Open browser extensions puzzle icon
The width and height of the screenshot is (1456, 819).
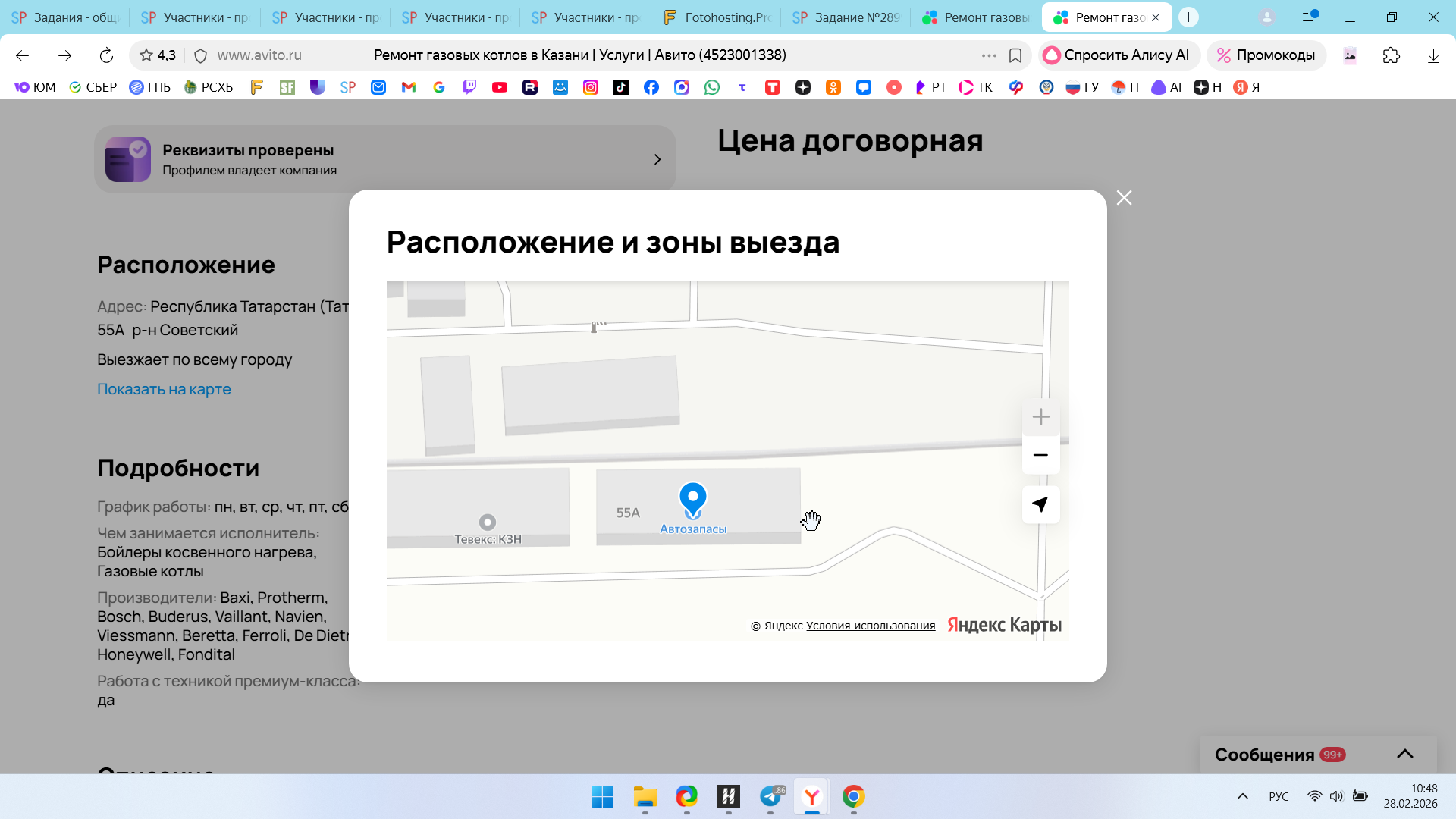[1391, 55]
